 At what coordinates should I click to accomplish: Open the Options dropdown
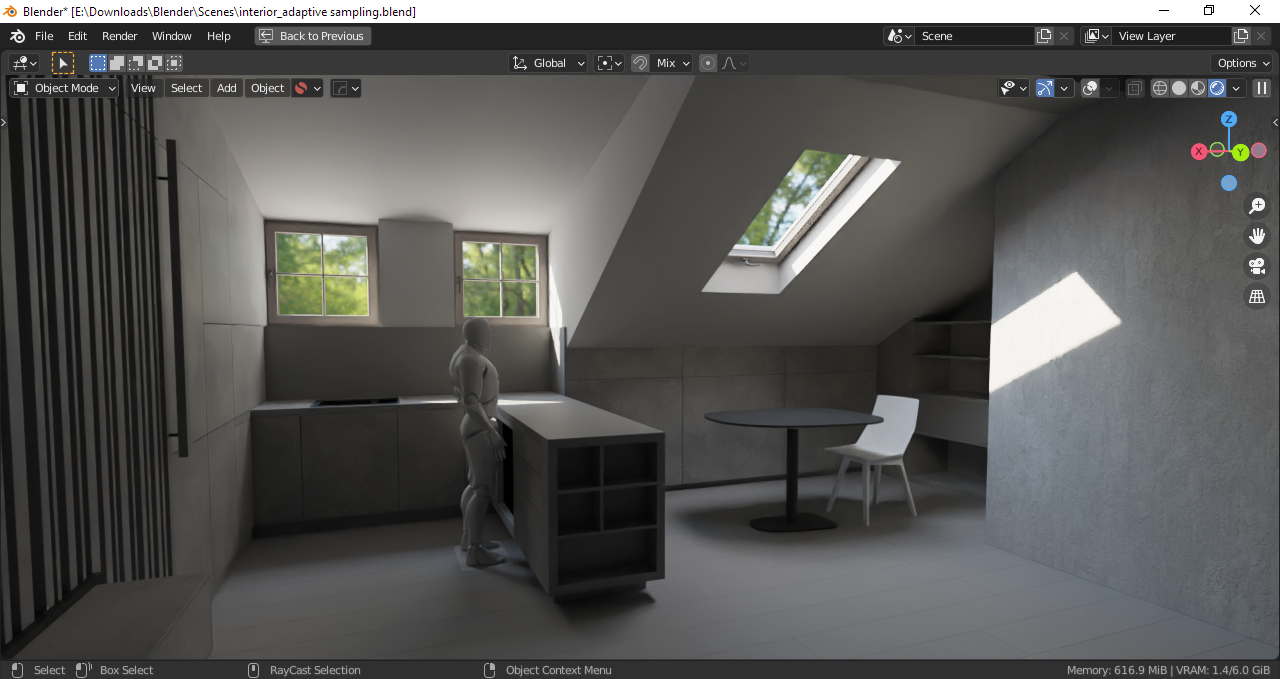(1243, 63)
